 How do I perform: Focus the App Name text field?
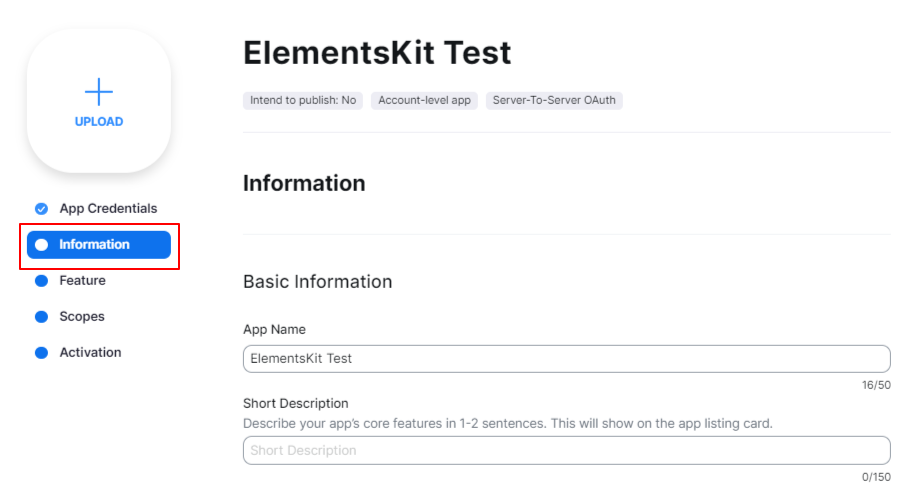[x=566, y=359]
